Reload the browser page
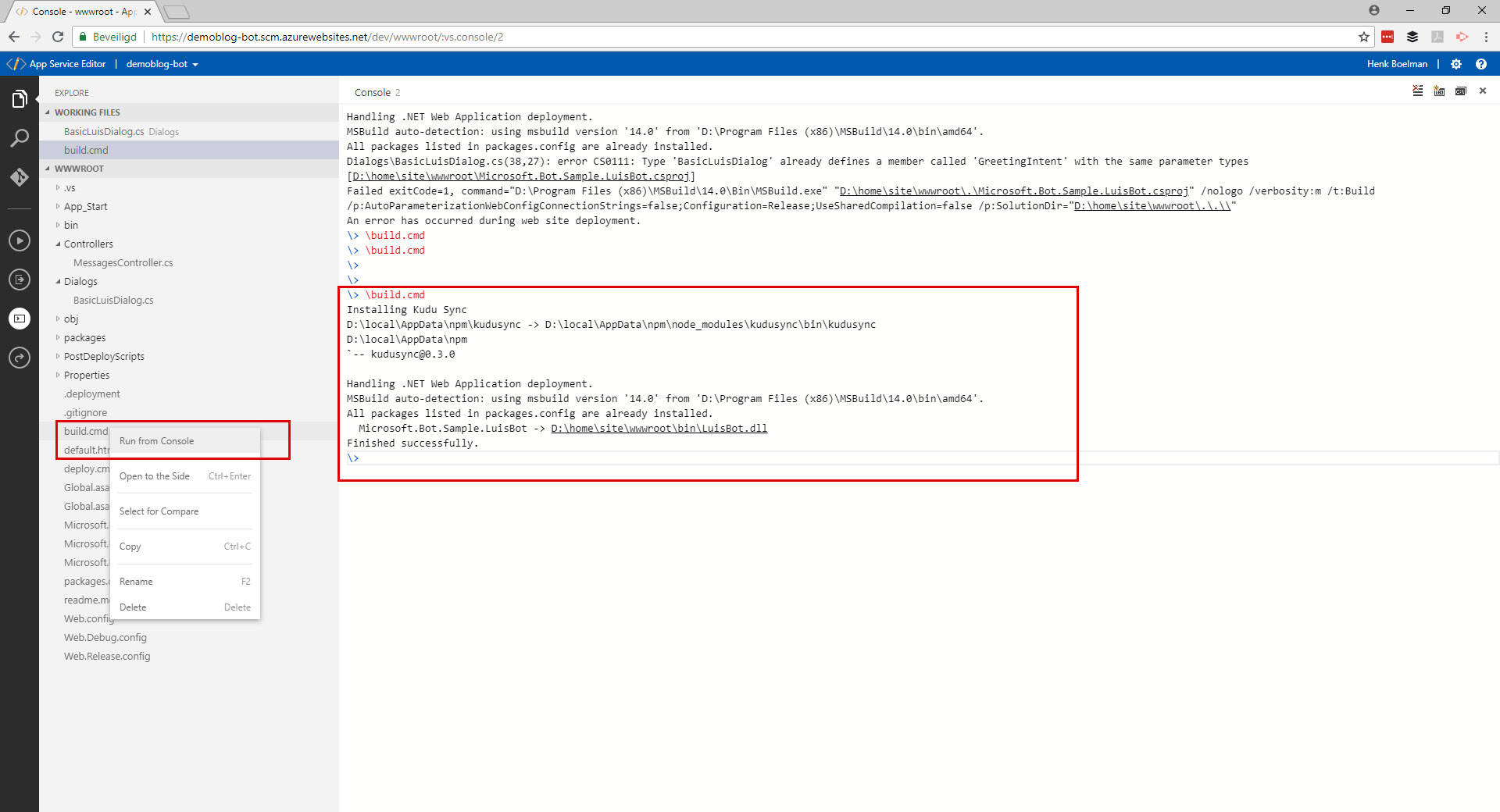Viewport: 1500px width, 812px height. [57, 37]
